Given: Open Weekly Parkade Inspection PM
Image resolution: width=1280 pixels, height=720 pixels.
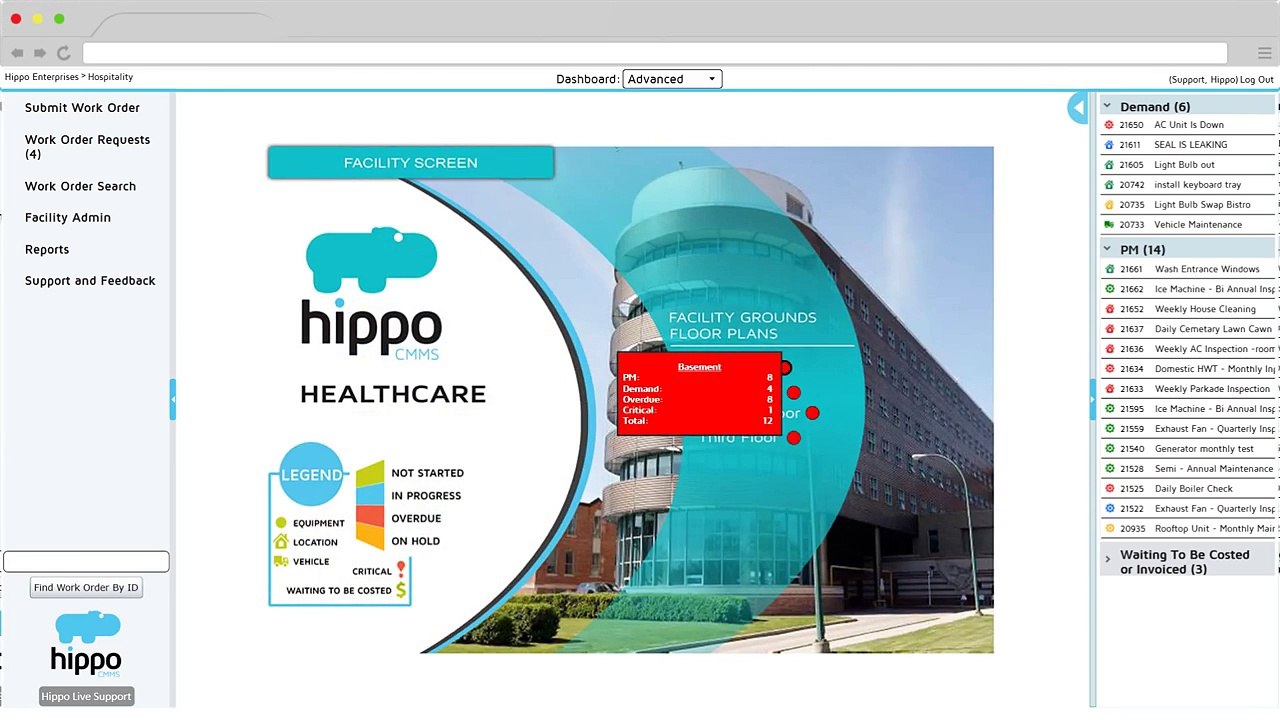Looking at the screenshot, I should click(x=1212, y=389).
